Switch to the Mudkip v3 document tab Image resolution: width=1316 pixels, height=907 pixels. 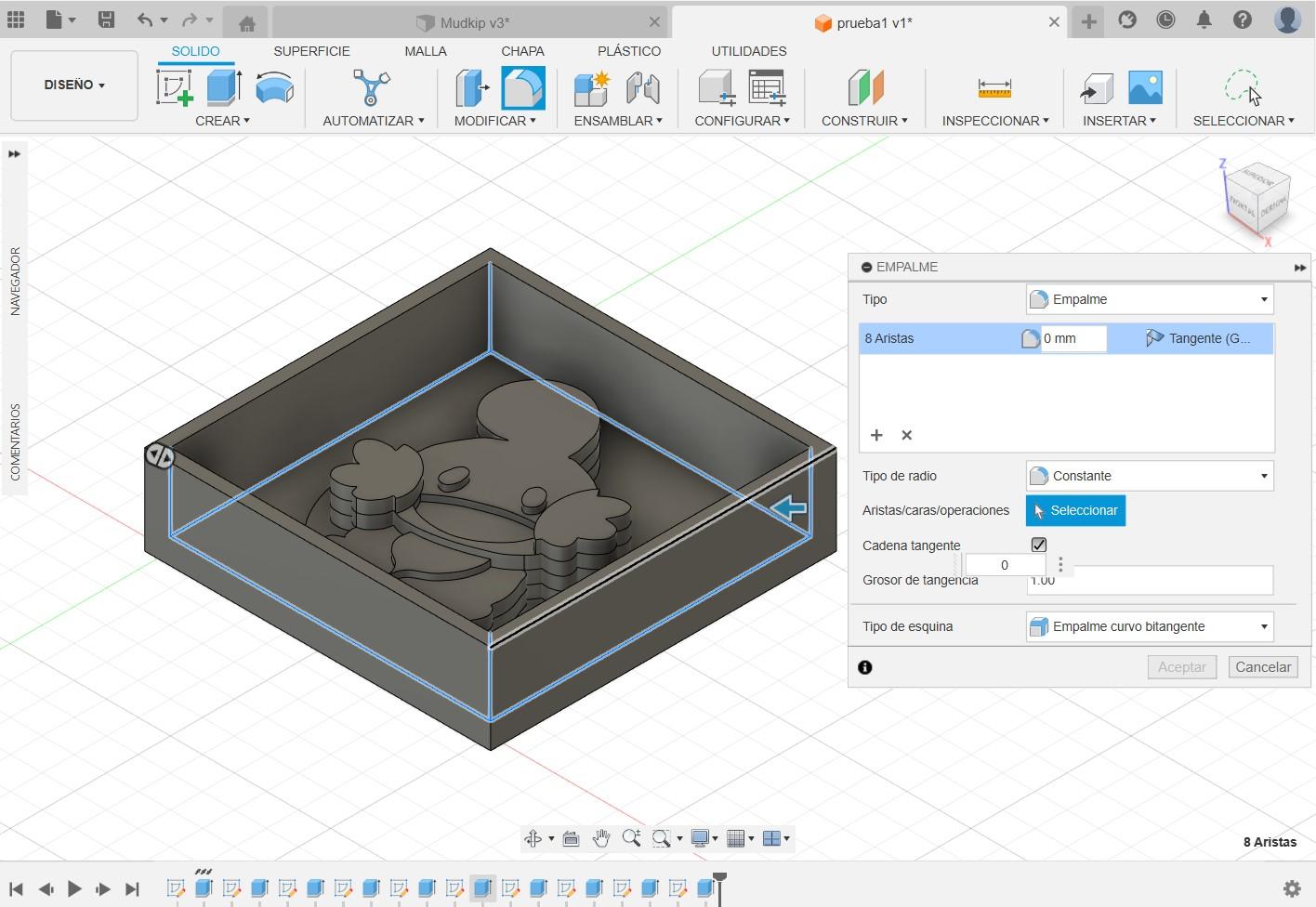click(x=470, y=23)
